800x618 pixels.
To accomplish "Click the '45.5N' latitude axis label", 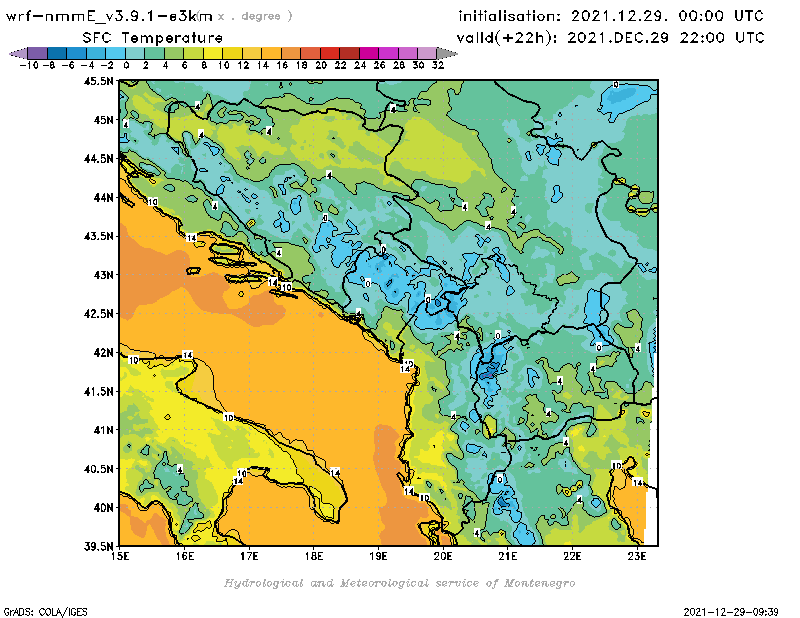I will coord(98,81).
